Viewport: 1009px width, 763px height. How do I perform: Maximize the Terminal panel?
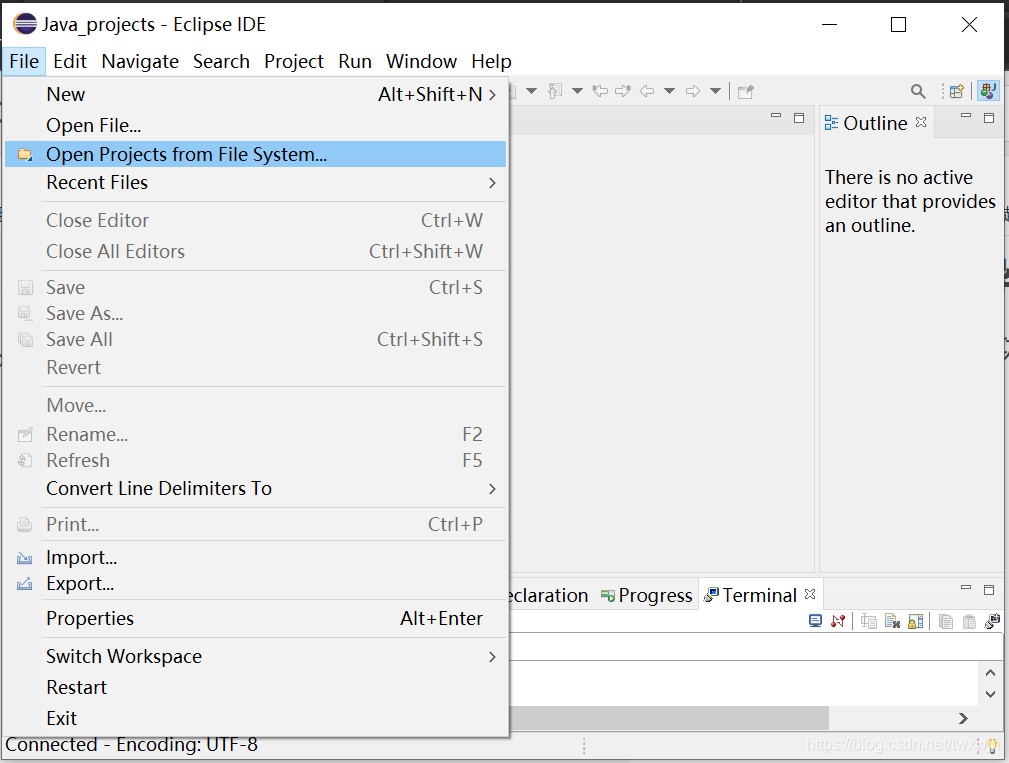tap(989, 589)
